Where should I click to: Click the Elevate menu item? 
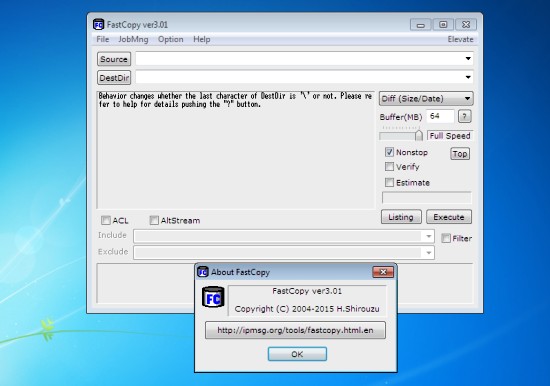(460, 39)
